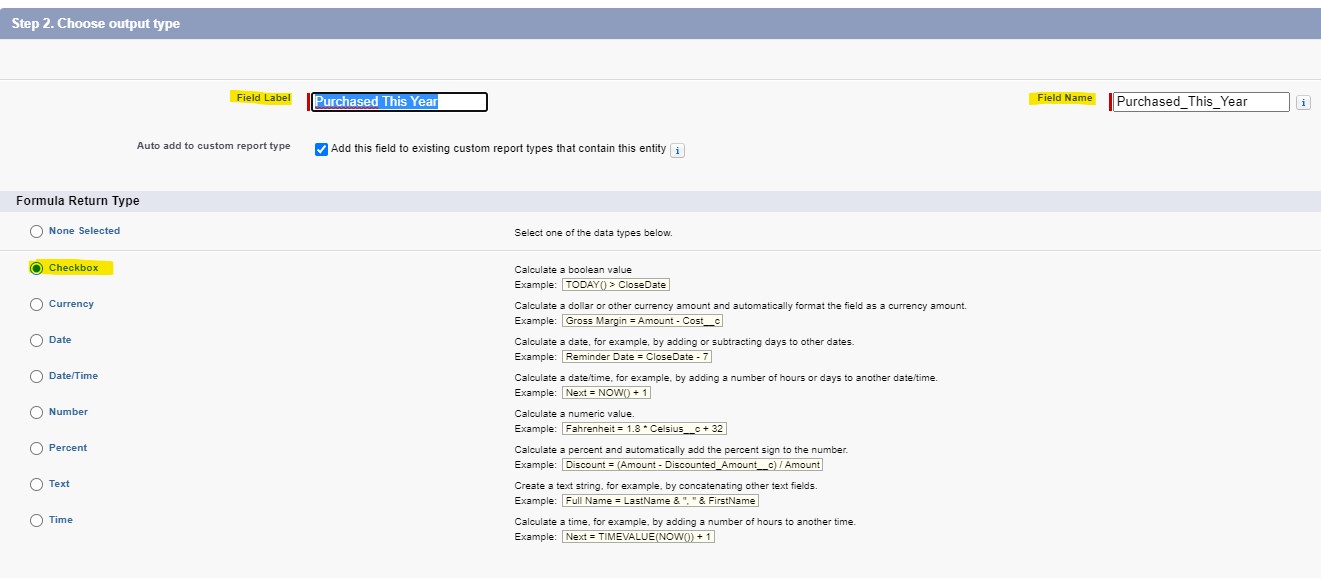Click the Fahrenheit conversion formula example
Screen dimensions: 1321x578
(645, 429)
